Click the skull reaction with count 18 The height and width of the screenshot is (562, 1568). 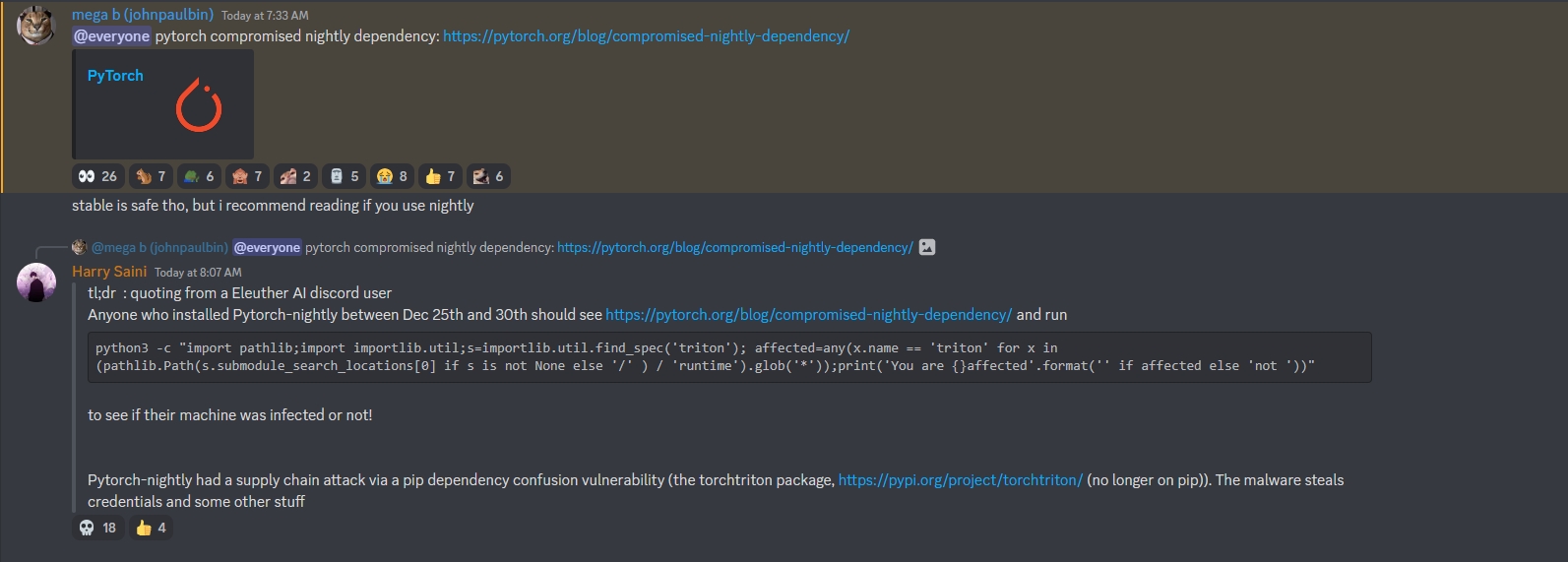click(98, 528)
